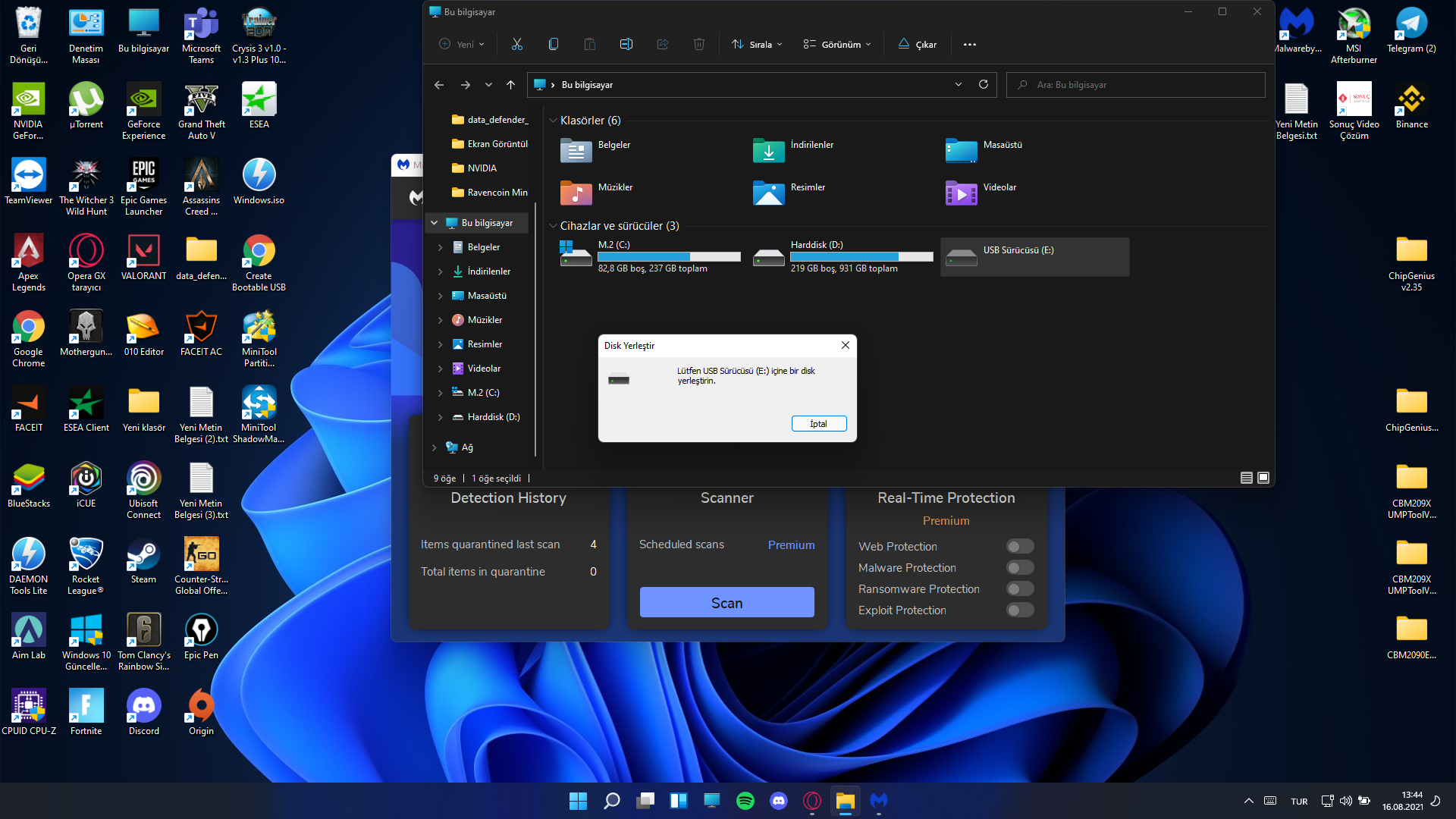1456x819 pixels.
Task: Open the Sırala sort dropdown
Action: [x=757, y=45]
